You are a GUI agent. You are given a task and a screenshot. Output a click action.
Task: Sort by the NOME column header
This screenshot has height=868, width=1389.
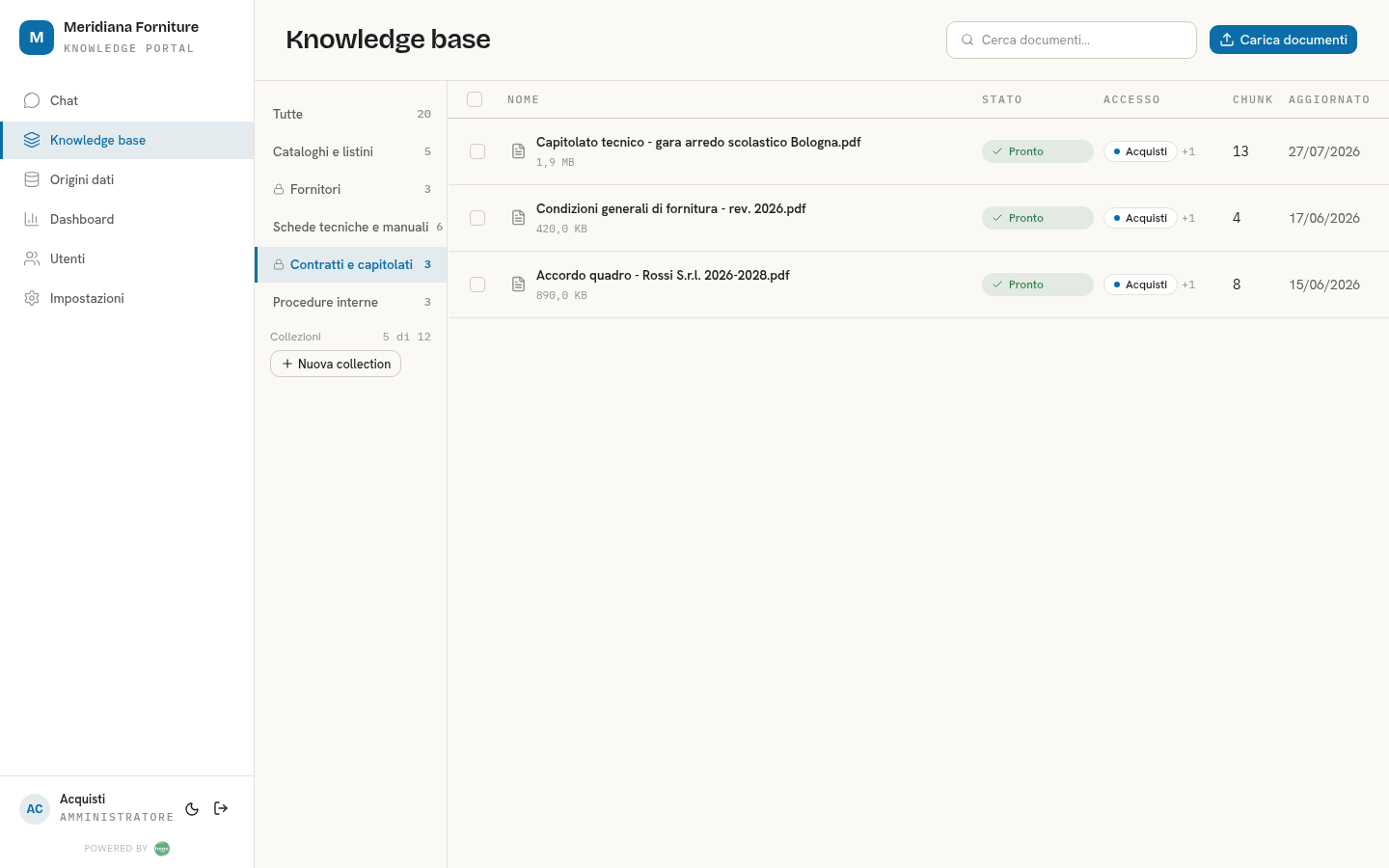tap(524, 99)
